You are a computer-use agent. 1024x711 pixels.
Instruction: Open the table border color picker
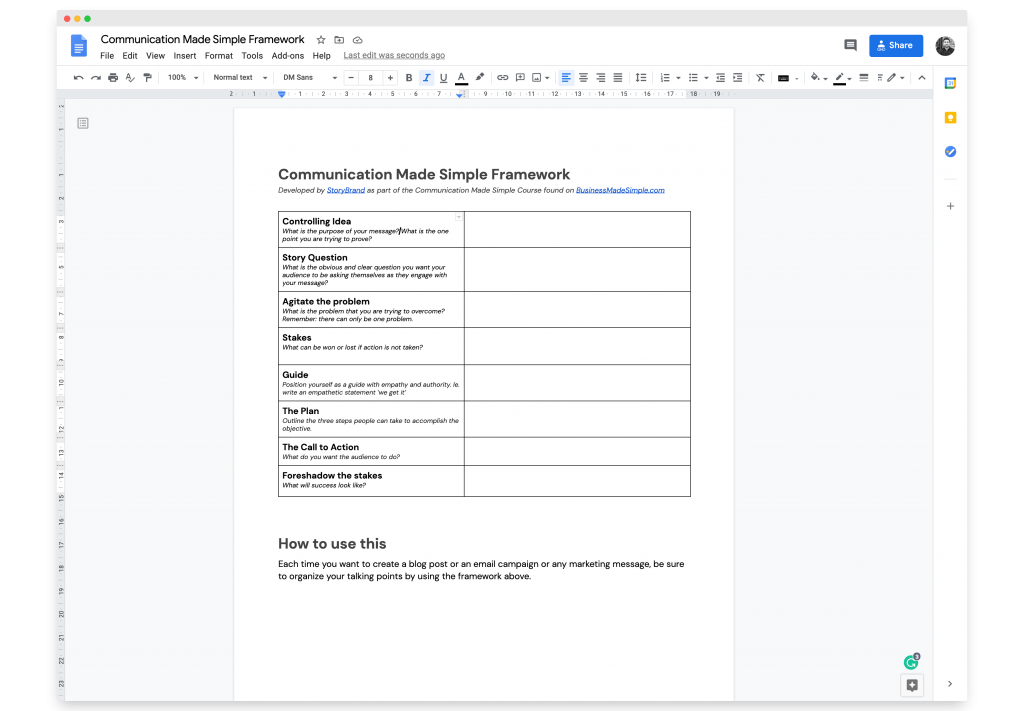840,78
